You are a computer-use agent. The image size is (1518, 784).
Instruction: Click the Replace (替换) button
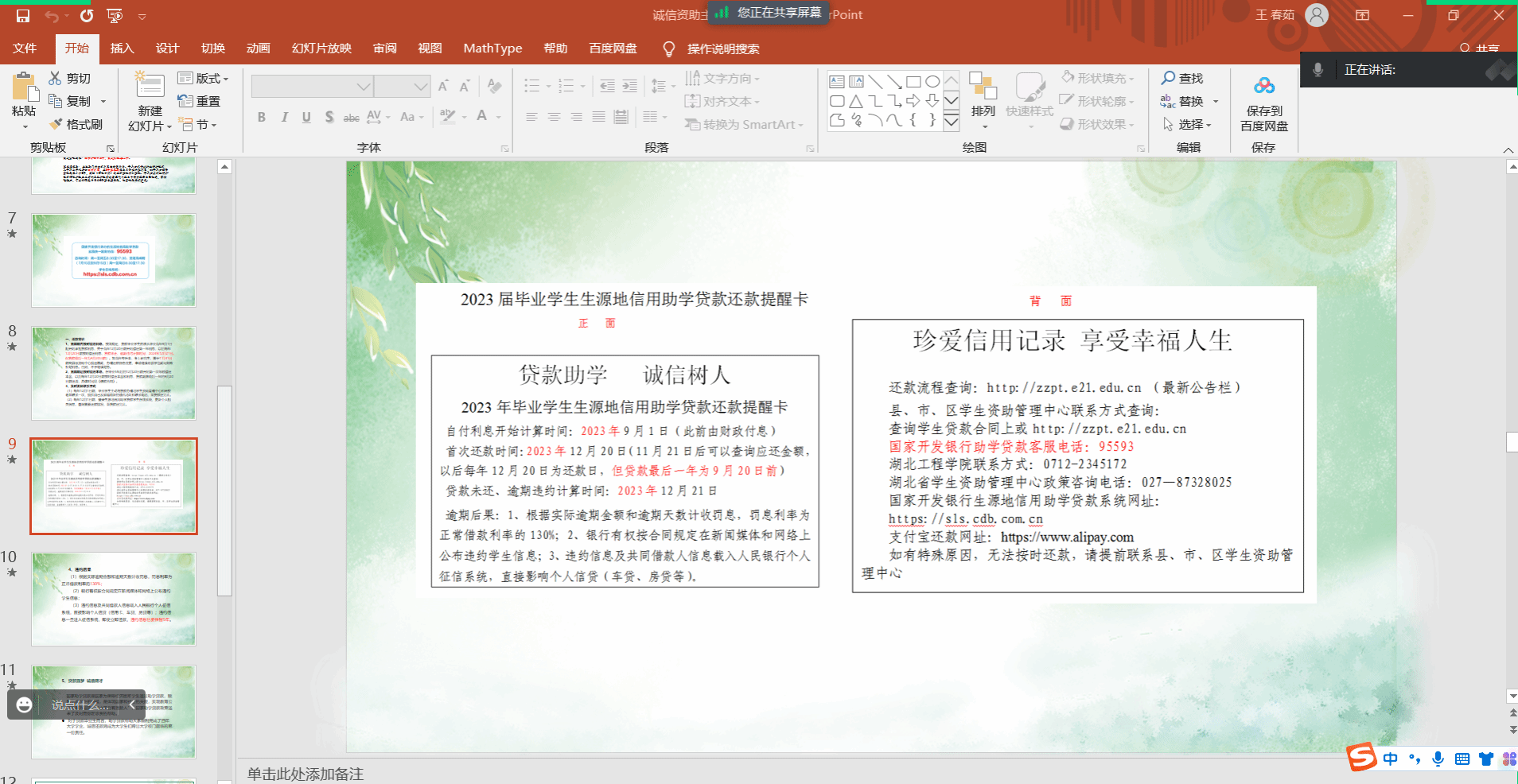click(x=1189, y=101)
